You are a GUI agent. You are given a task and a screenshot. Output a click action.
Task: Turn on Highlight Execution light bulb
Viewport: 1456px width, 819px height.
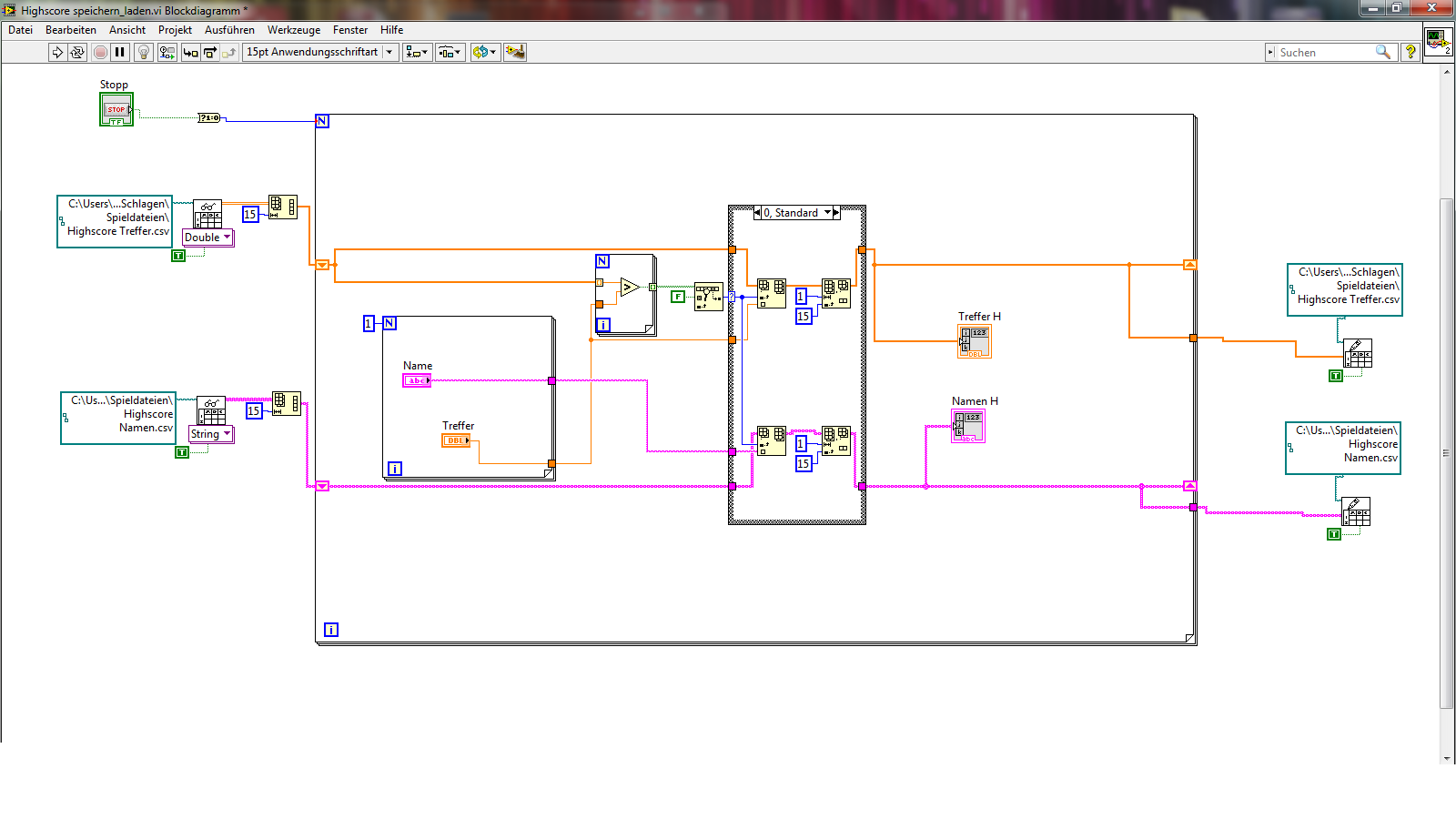[x=143, y=53]
